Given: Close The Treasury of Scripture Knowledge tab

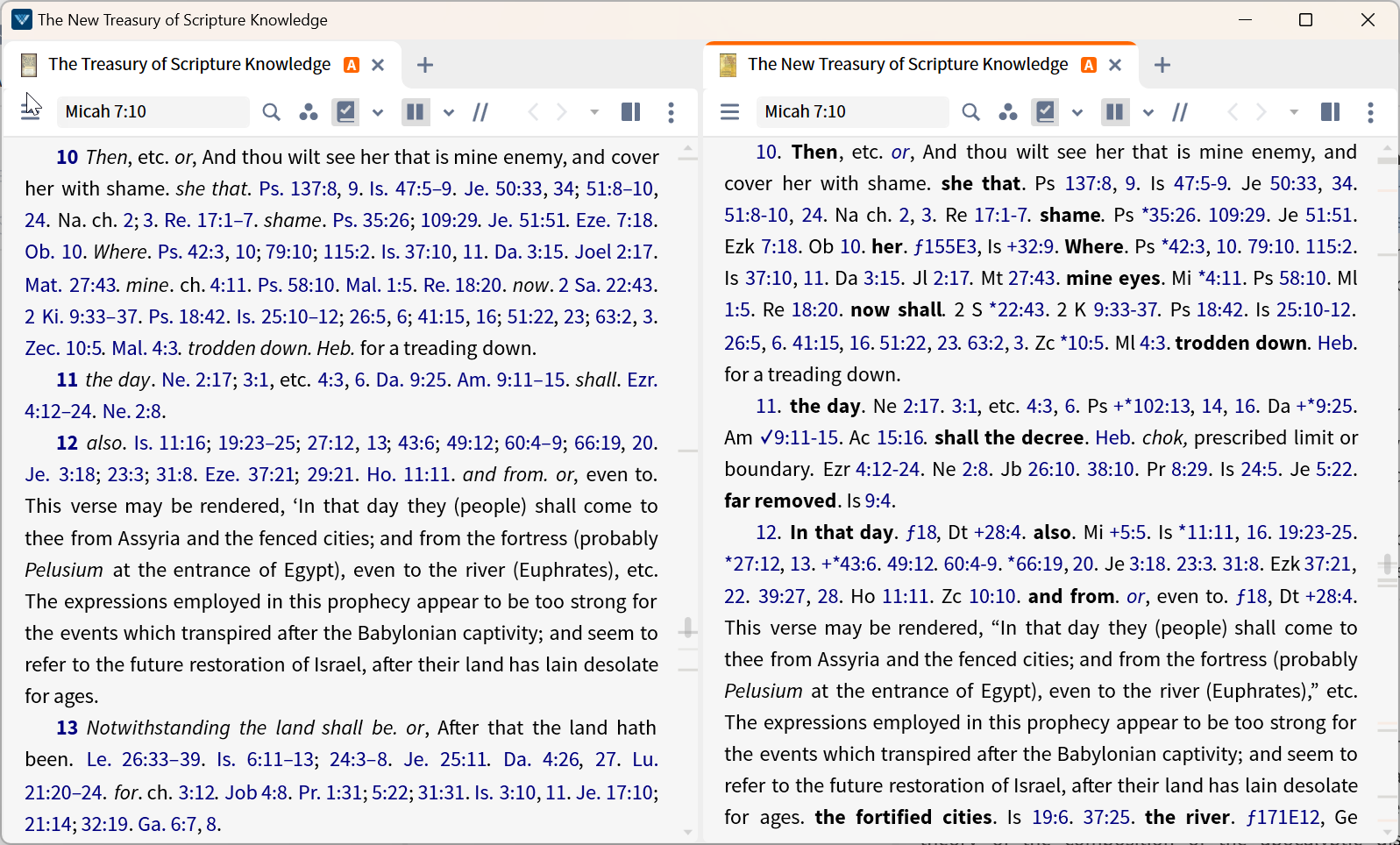Looking at the screenshot, I should tap(378, 65).
